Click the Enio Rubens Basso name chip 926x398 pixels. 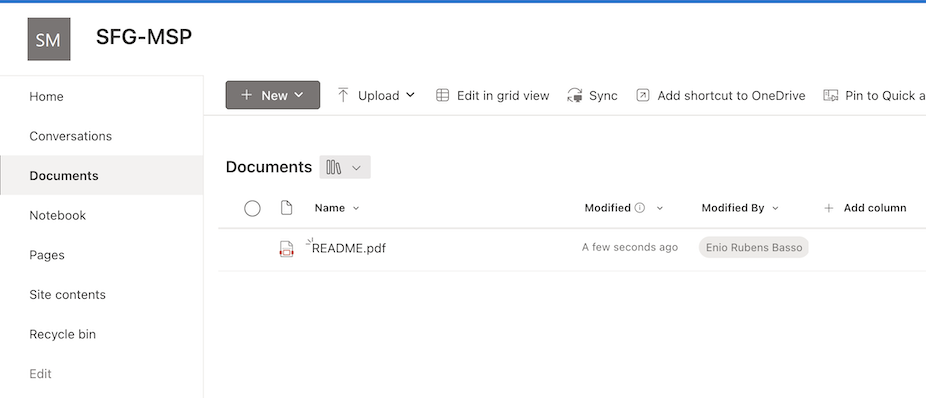(754, 247)
